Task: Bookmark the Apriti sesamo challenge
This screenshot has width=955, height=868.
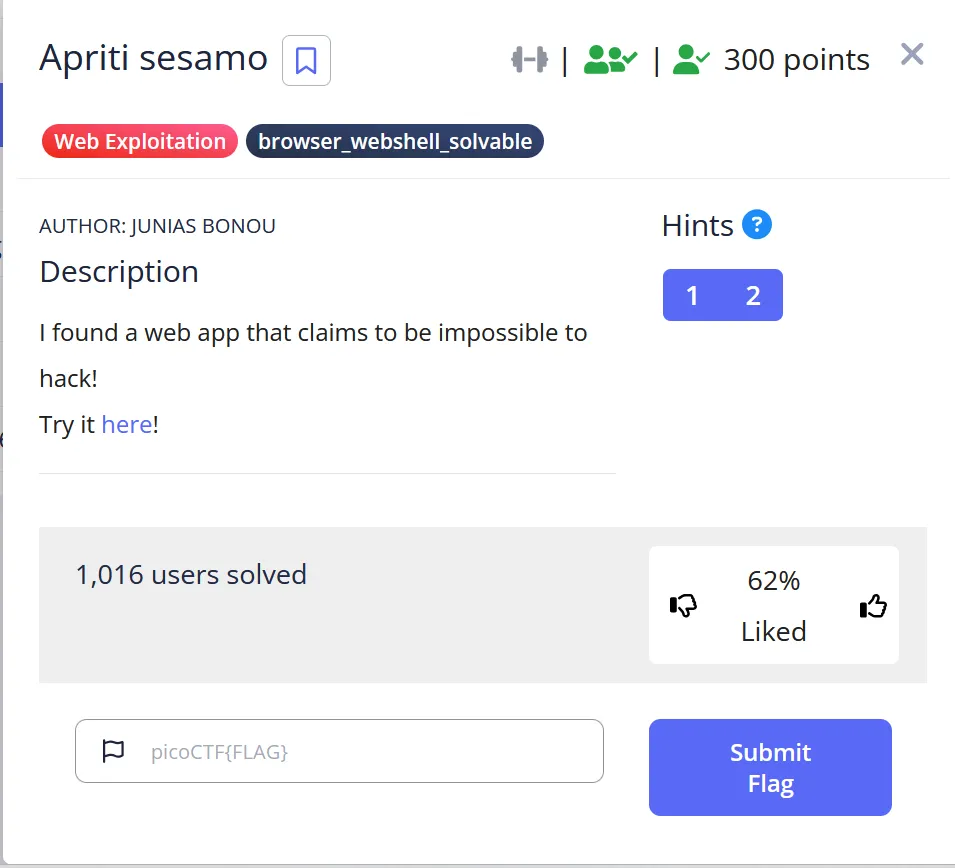Action: pos(306,61)
